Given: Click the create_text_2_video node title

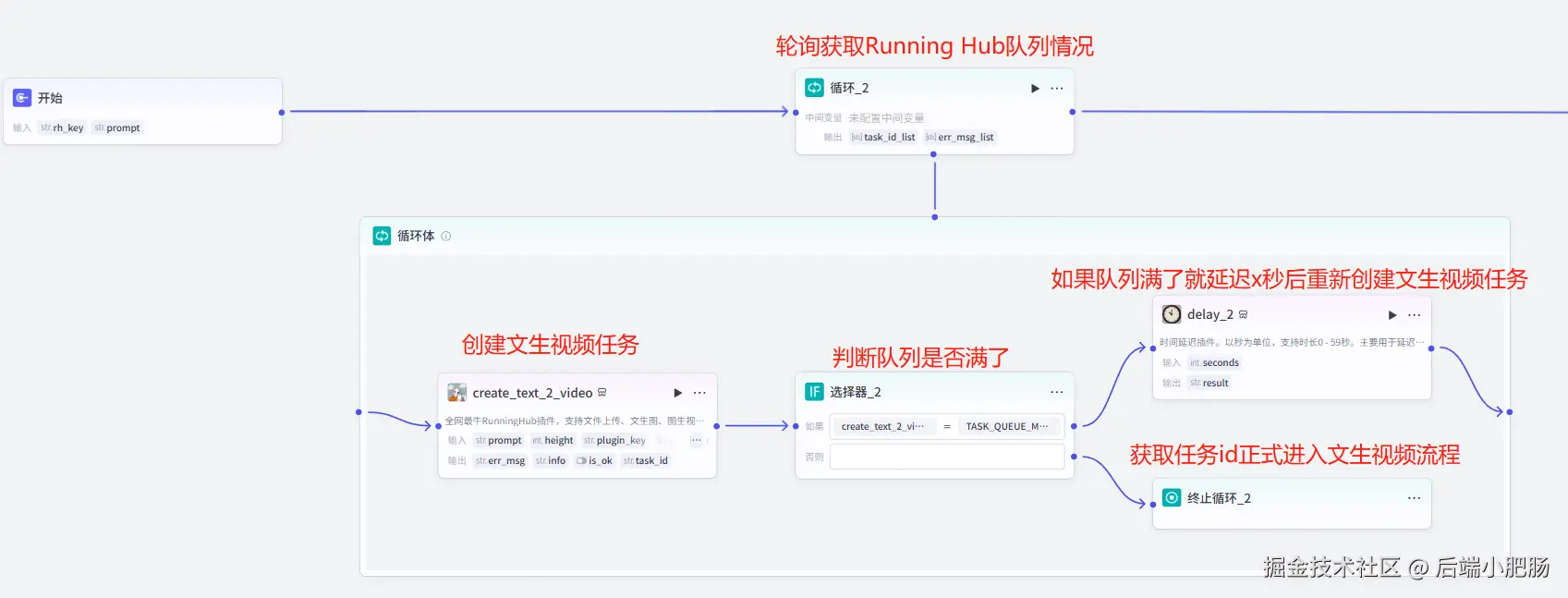Looking at the screenshot, I should point(532,393).
